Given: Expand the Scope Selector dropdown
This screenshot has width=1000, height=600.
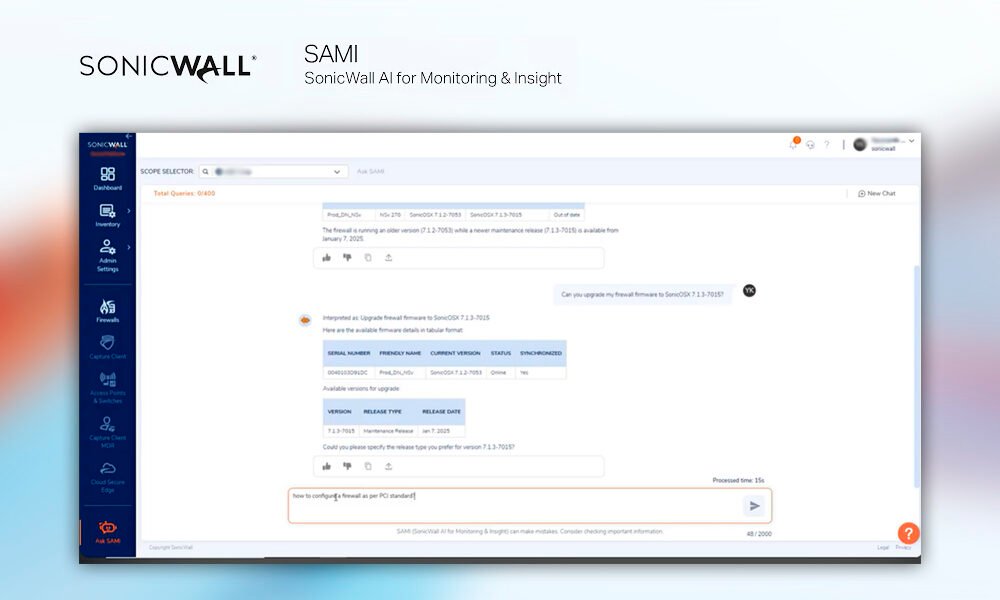Looking at the screenshot, I should click(x=337, y=172).
